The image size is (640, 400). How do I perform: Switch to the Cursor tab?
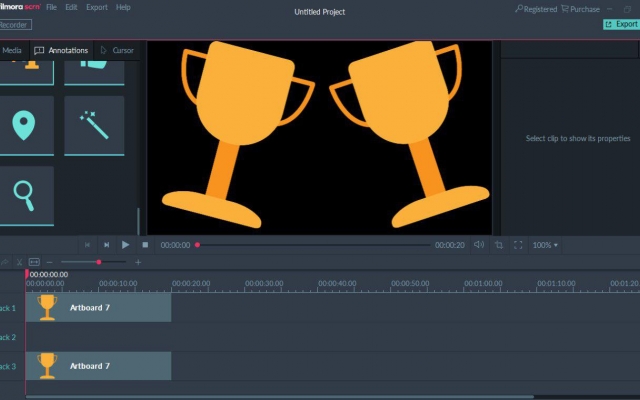coord(117,50)
